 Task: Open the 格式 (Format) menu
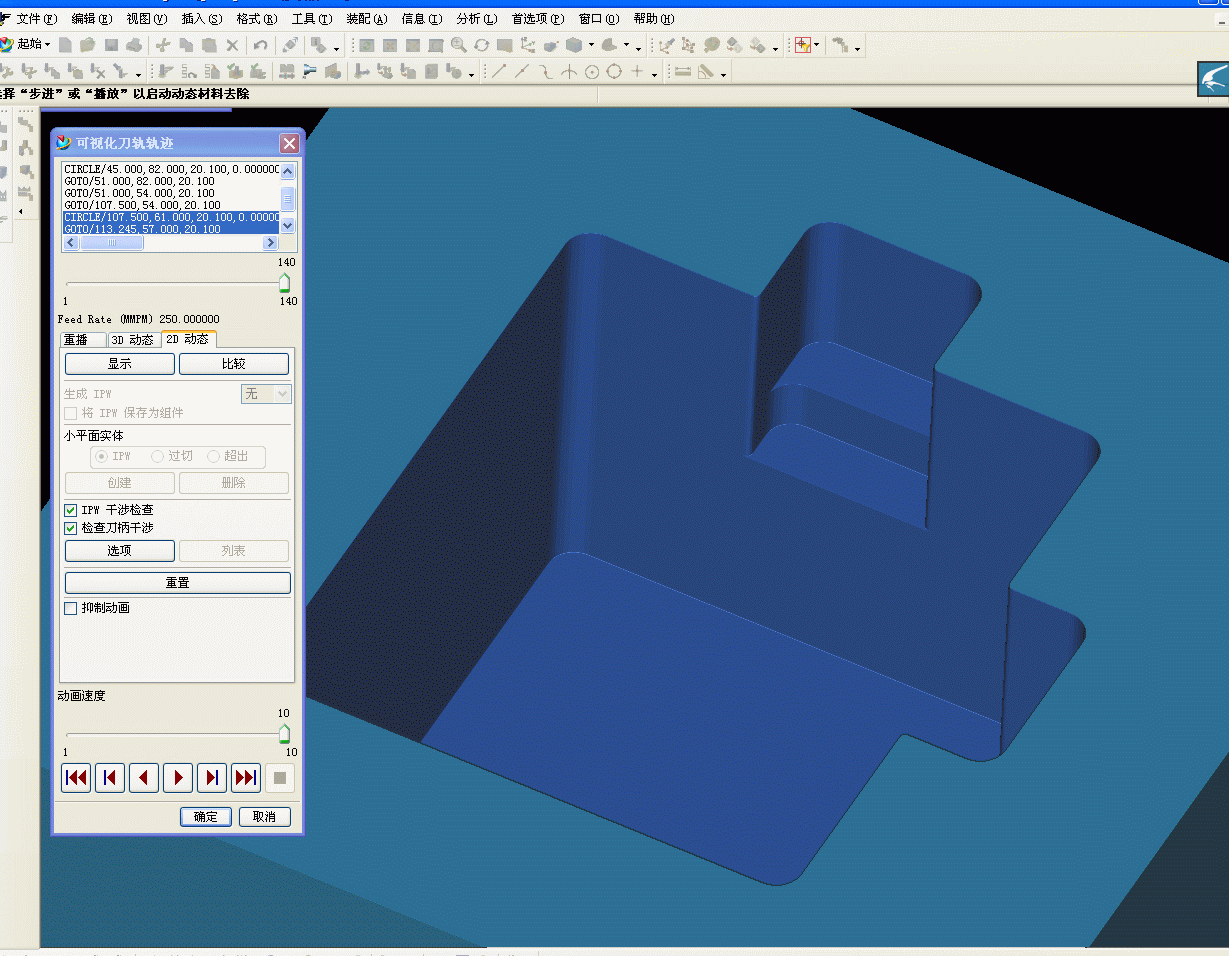(257, 19)
